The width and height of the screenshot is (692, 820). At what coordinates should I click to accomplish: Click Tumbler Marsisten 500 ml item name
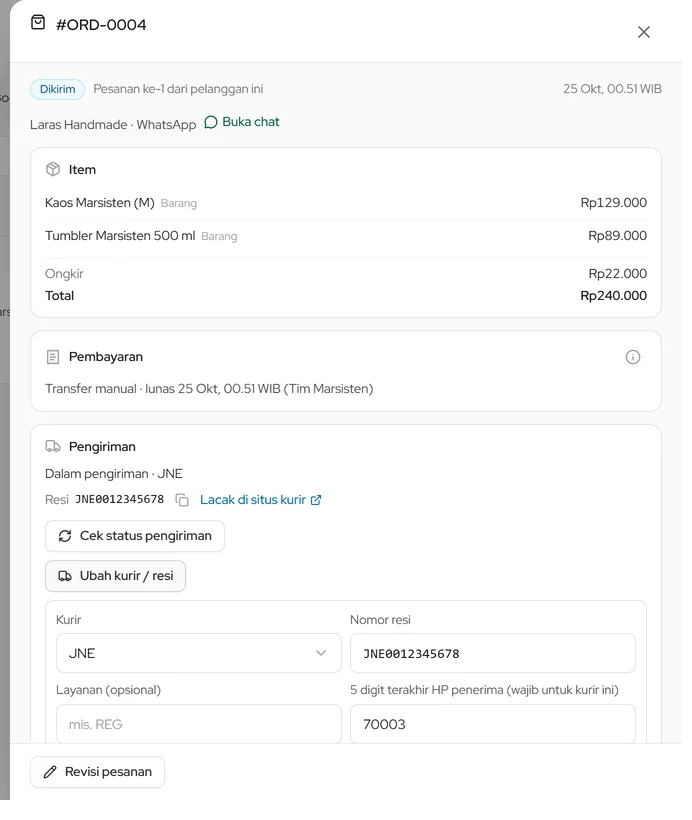pos(120,236)
